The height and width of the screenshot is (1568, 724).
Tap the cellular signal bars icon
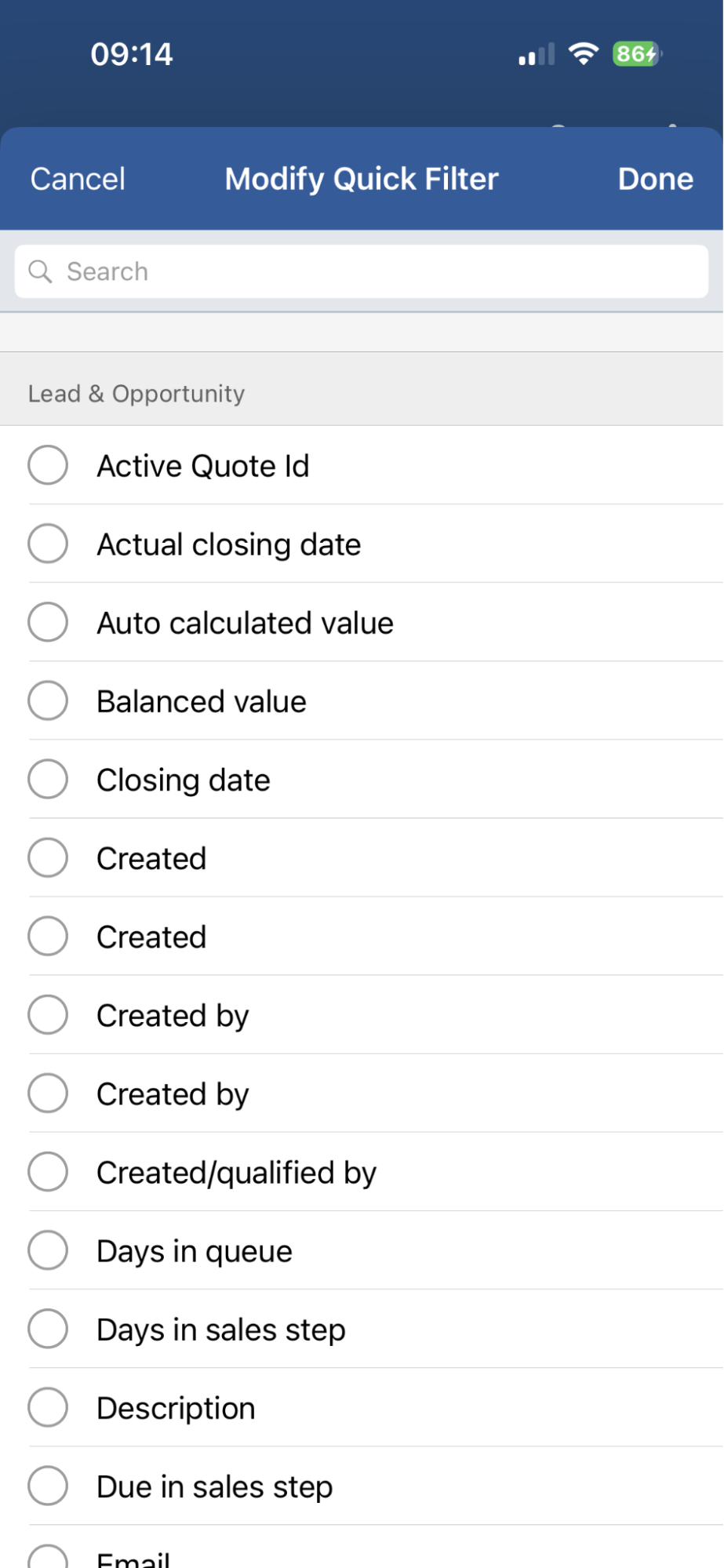tap(537, 54)
